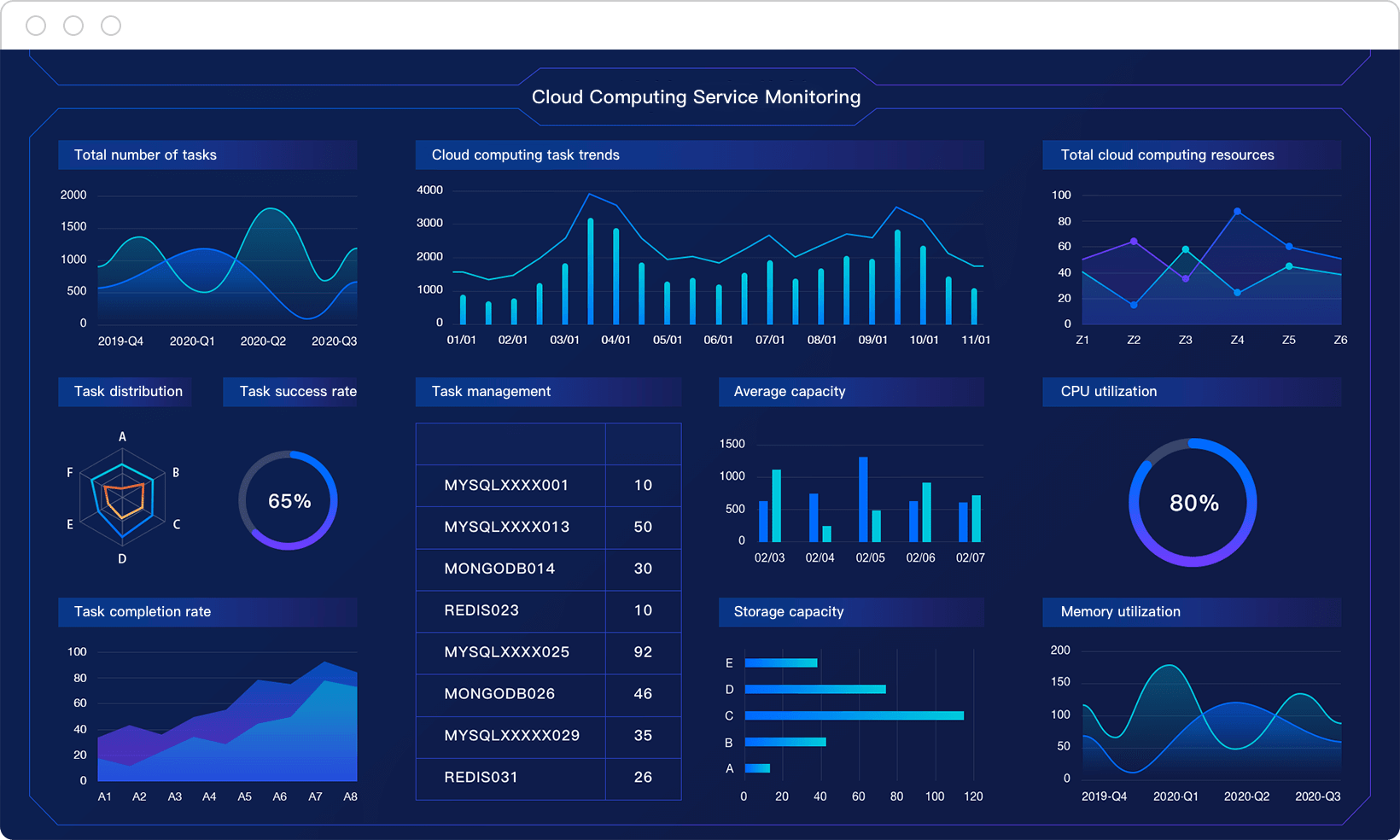Click the CPU utilization panel header
This screenshot has height=840, width=1400.
tap(1192, 391)
